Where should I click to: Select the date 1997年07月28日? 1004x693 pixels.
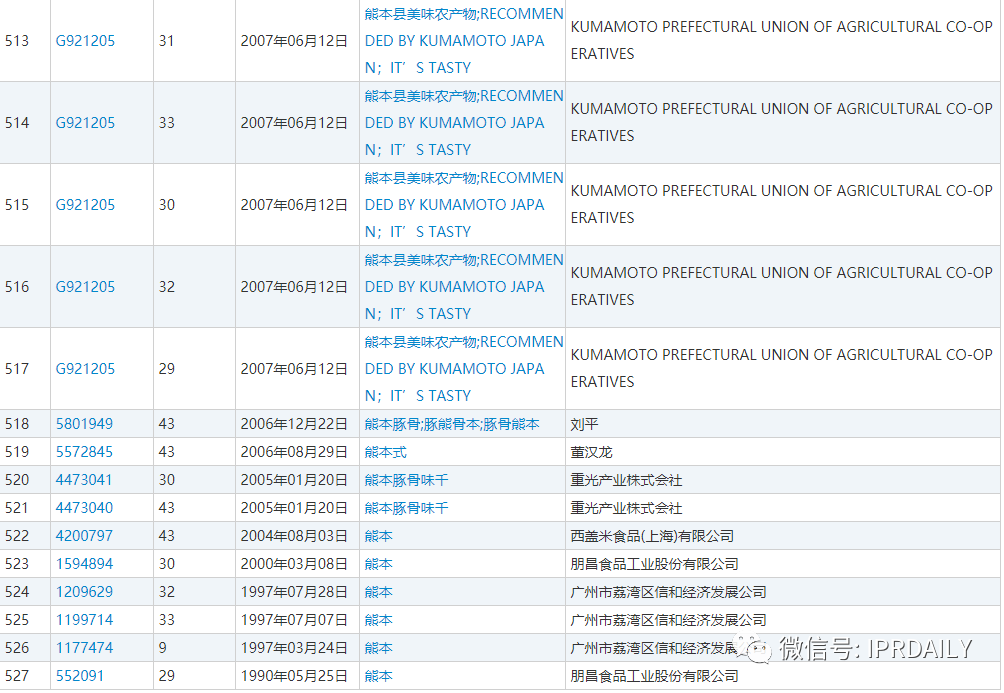294,592
